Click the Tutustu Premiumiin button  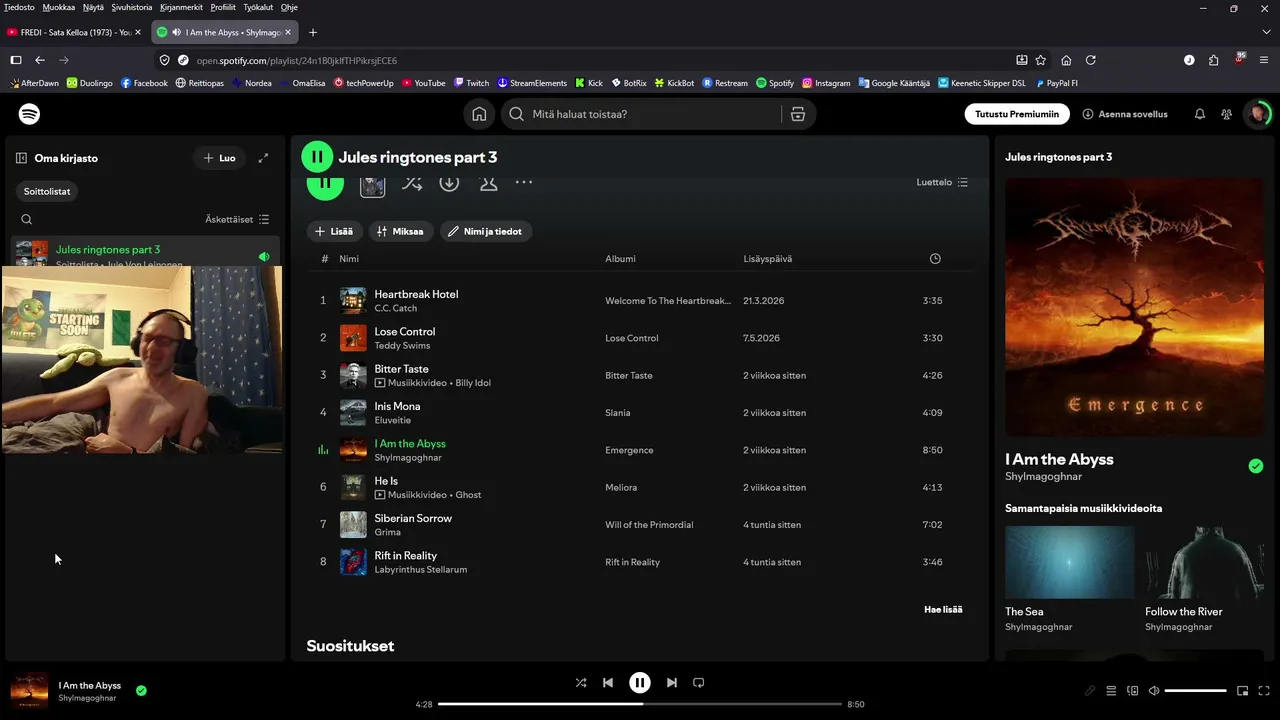1017,114
